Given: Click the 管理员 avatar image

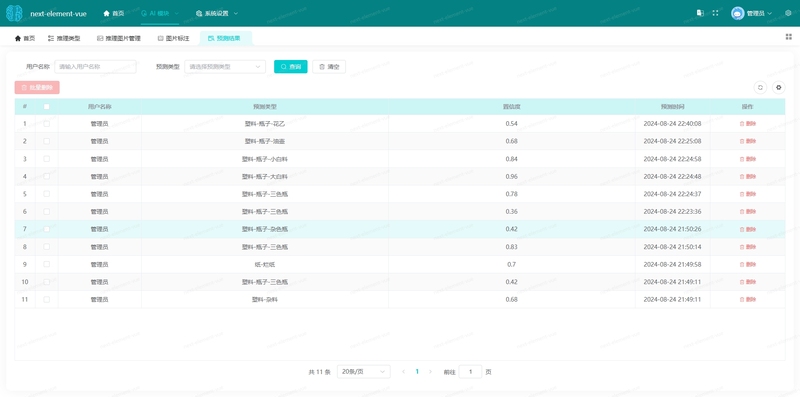Looking at the screenshot, I should click(737, 13).
